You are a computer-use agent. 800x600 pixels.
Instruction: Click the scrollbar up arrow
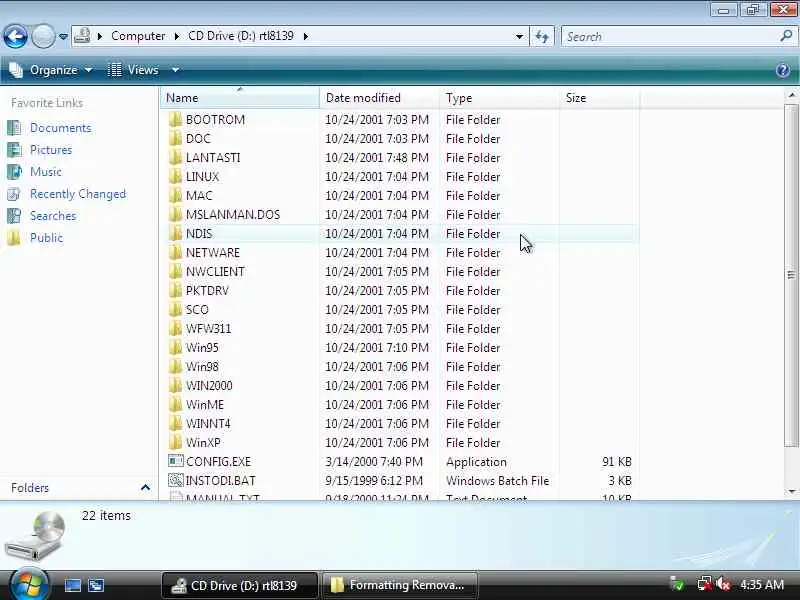[791, 95]
